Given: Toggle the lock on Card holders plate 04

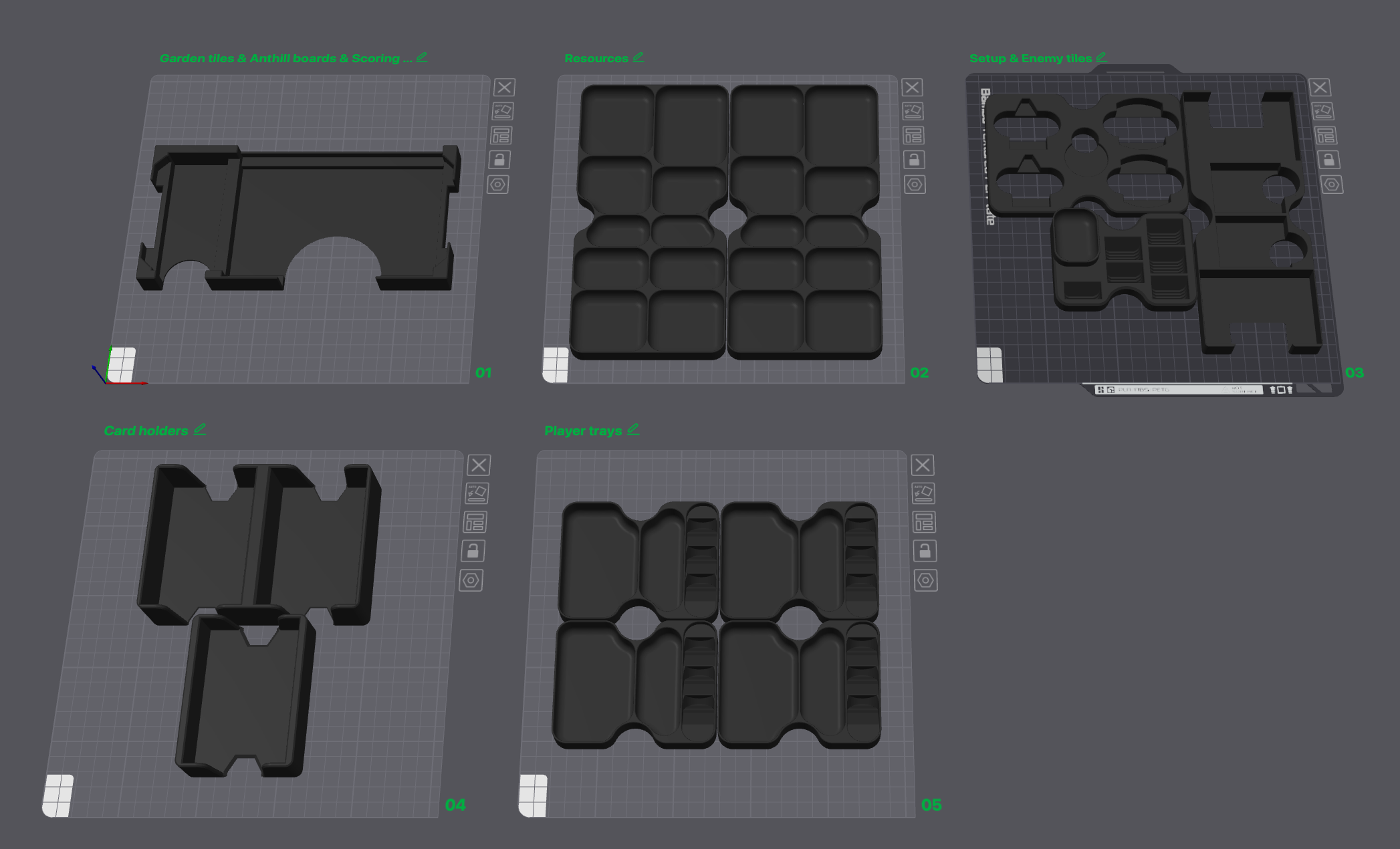Looking at the screenshot, I should click(x=473, y=551).
